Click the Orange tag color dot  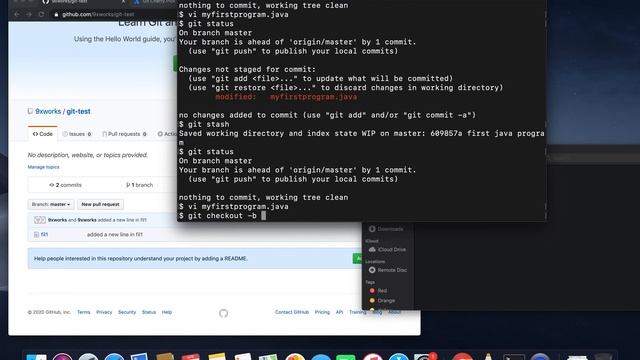pos(372,300)
